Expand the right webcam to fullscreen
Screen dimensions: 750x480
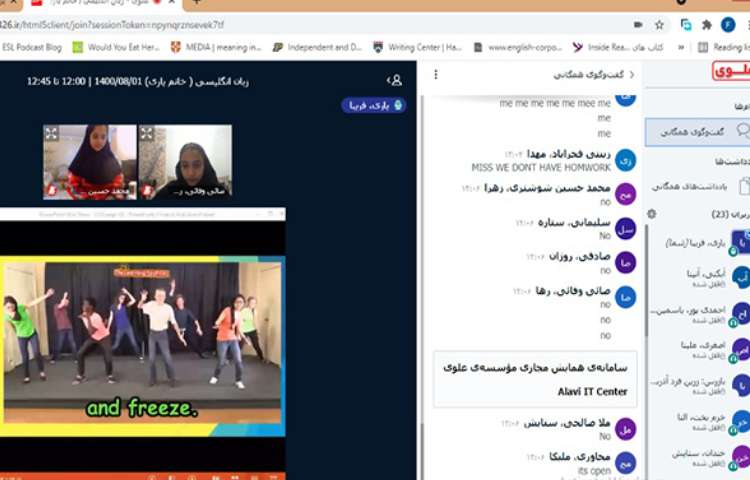click(x=146, y=133)
